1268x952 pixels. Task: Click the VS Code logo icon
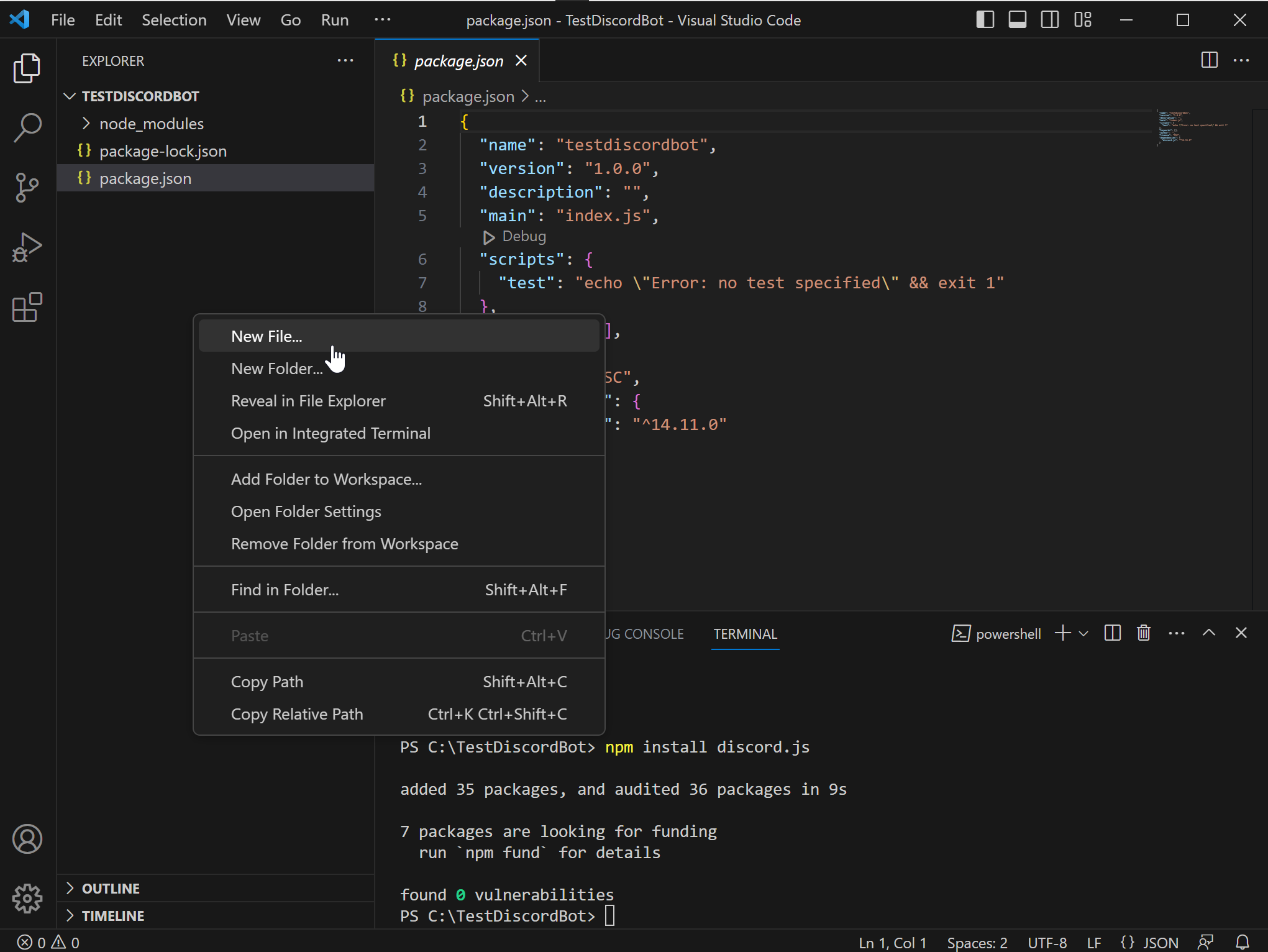tap(20, 20)
